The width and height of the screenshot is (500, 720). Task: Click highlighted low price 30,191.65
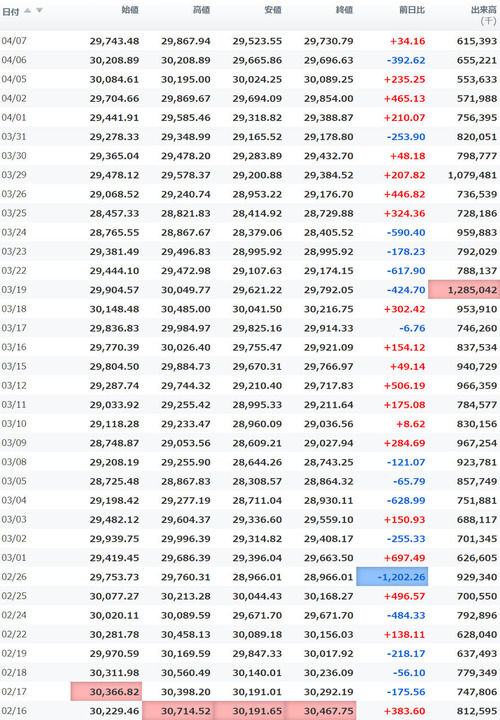(x=249, y=711)
